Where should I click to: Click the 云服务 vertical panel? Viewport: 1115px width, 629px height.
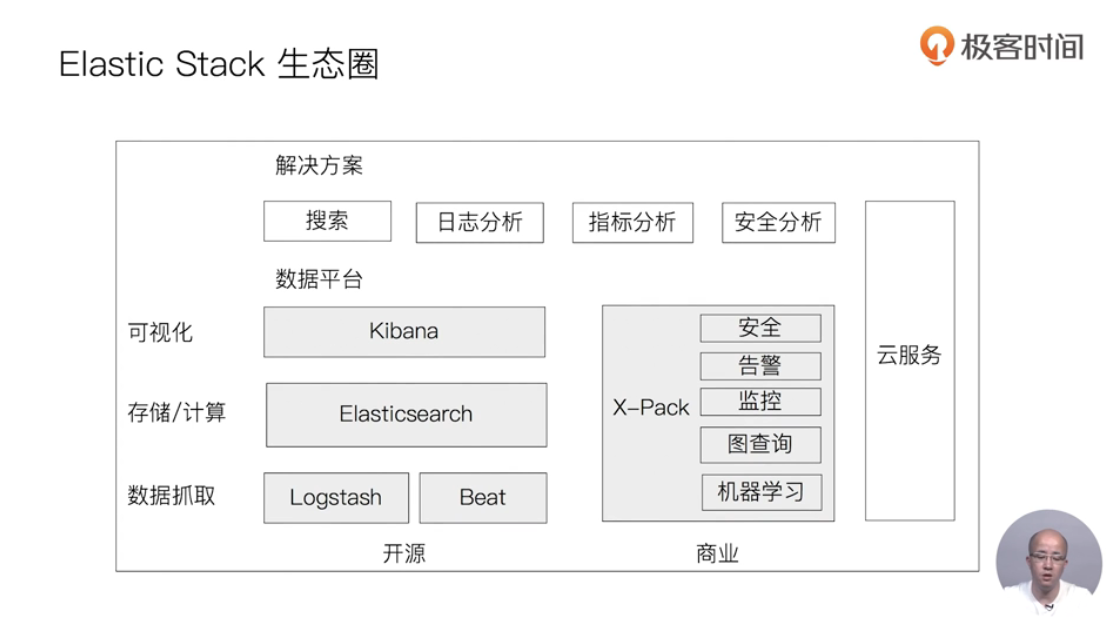coord(909,360)
